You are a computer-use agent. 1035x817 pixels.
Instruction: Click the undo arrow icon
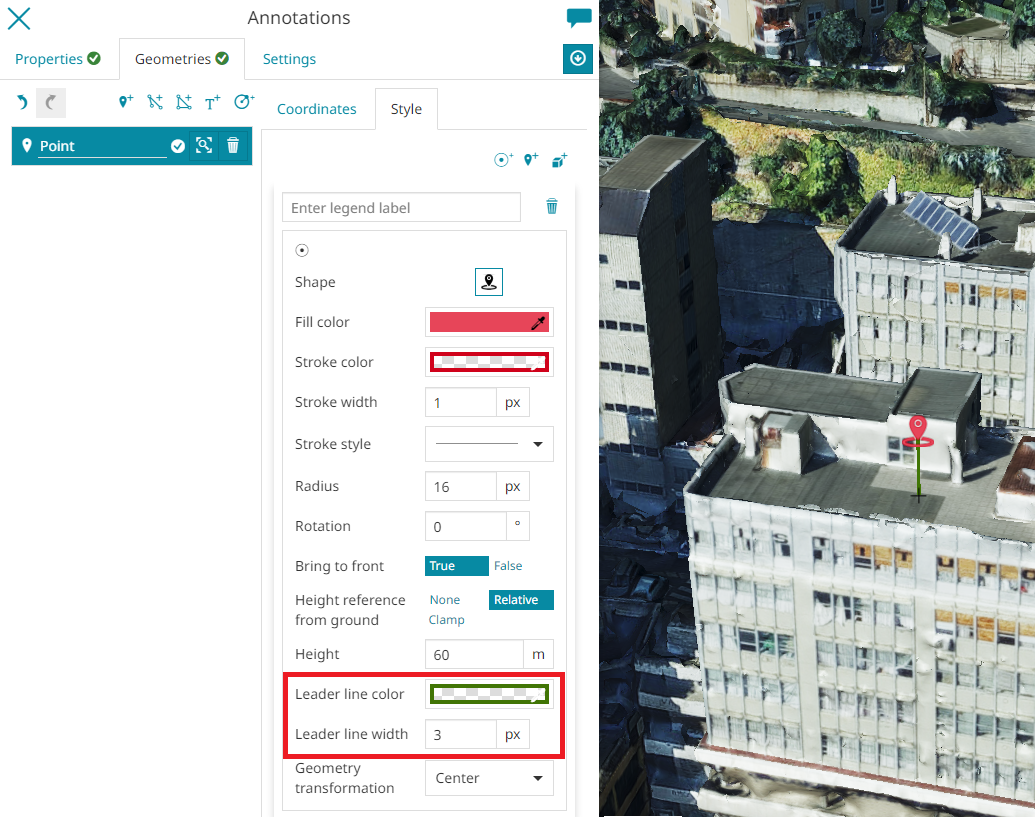tap(22, 103)
